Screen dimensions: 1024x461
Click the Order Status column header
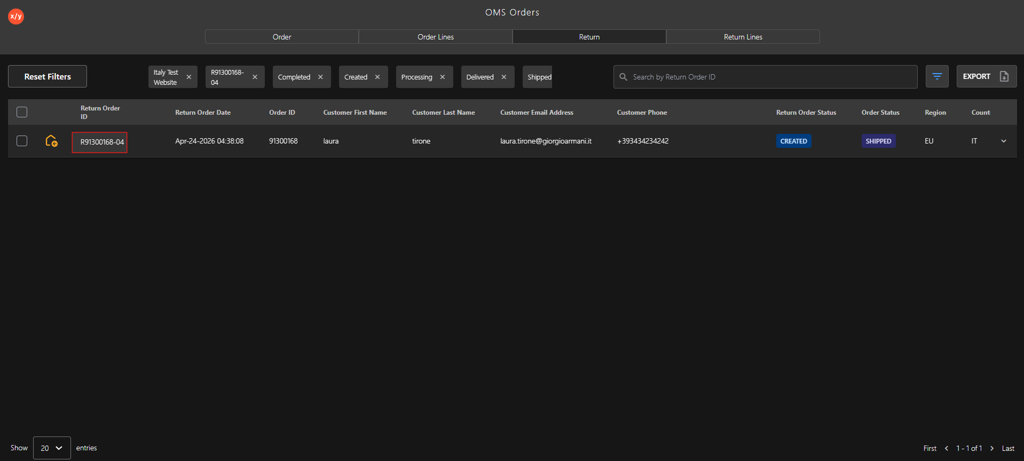[x=880, y=112]
